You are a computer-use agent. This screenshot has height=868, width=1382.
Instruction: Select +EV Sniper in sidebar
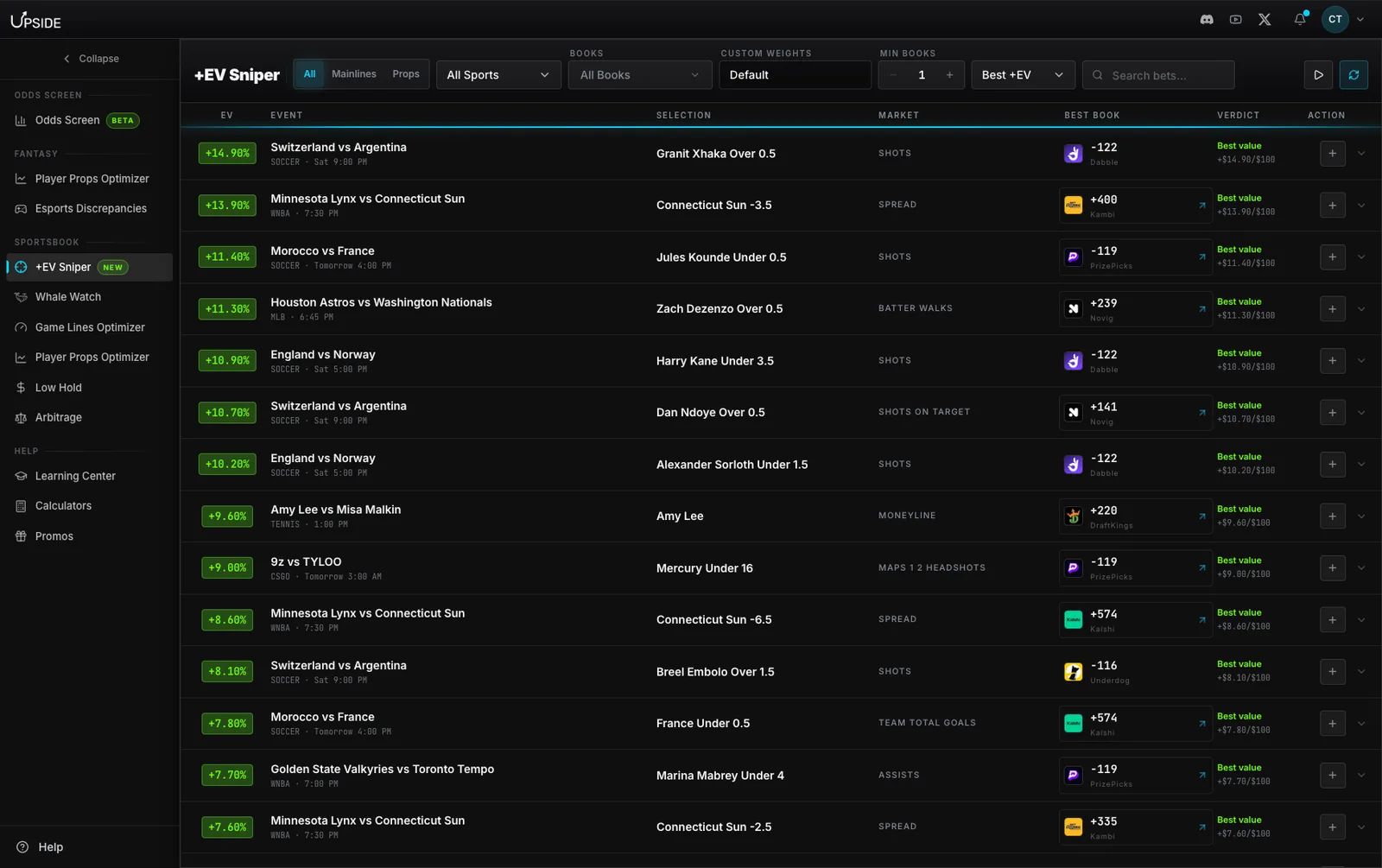pyautogui.click(x=89, y=267)
